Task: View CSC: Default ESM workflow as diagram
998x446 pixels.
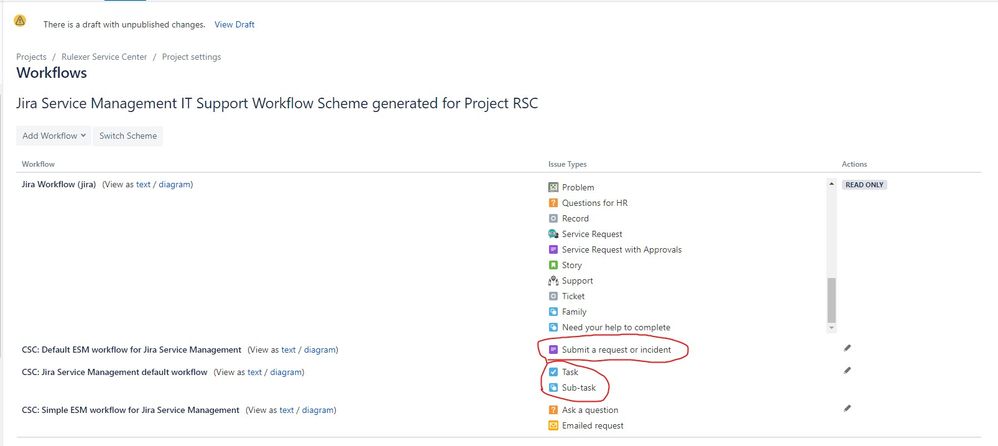Action: (320, 350)
